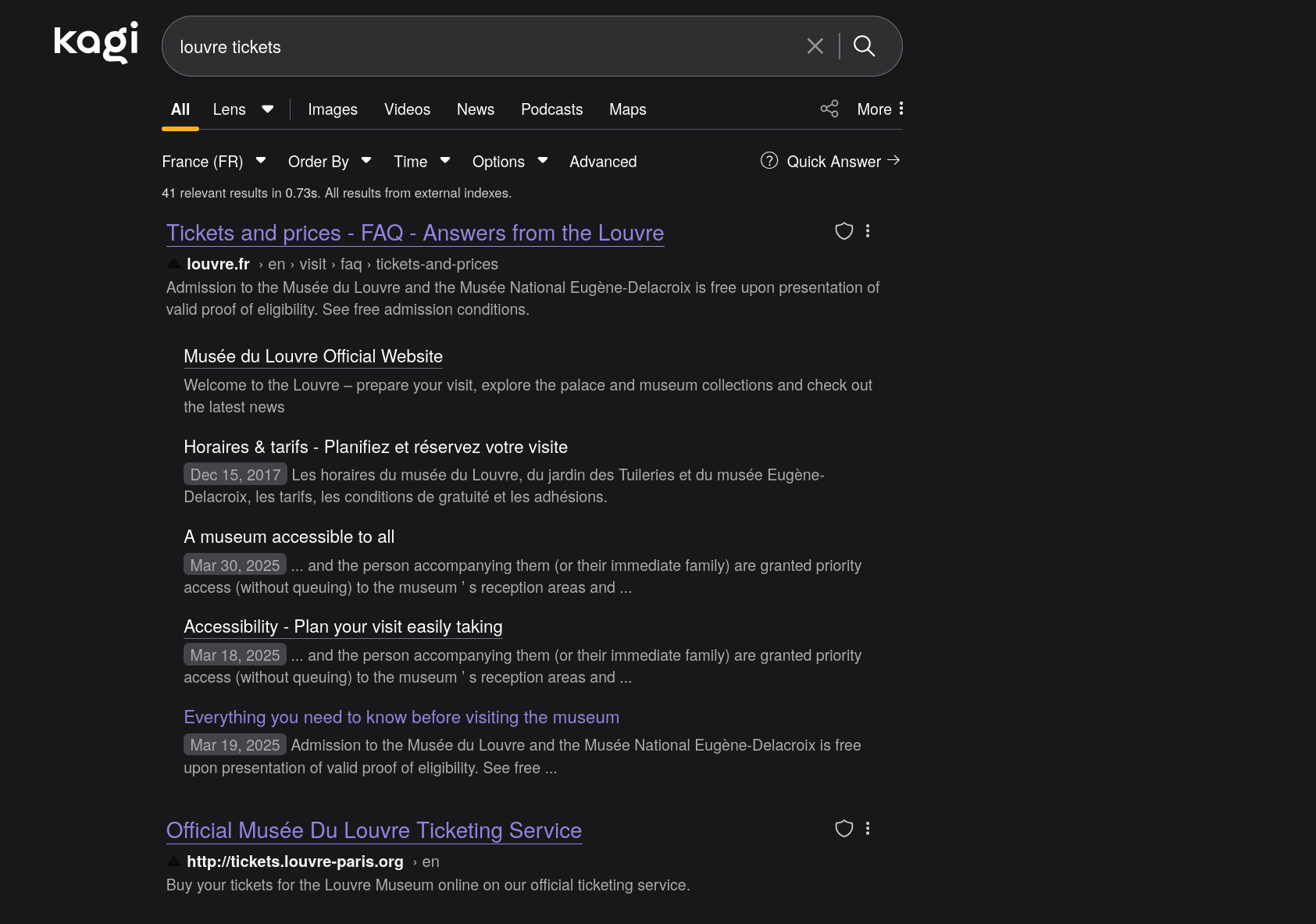Expand the Lens dropdown arrow
This screenshot has width=1316, height=924.
click(x=267, y=109)
